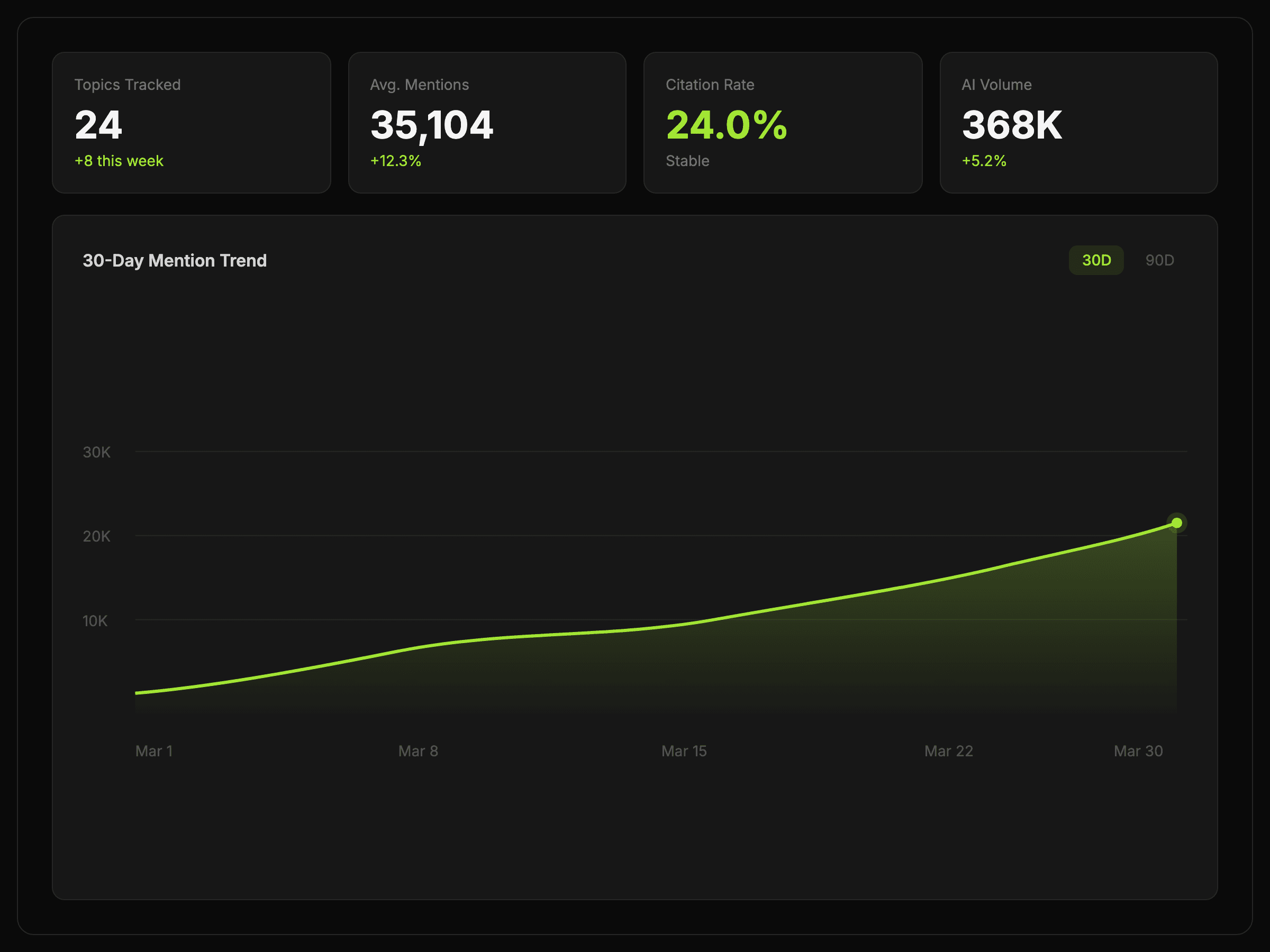Click the +12.3% change indicator
This screenshot has width=1270, height=952.
pos(396,161)
